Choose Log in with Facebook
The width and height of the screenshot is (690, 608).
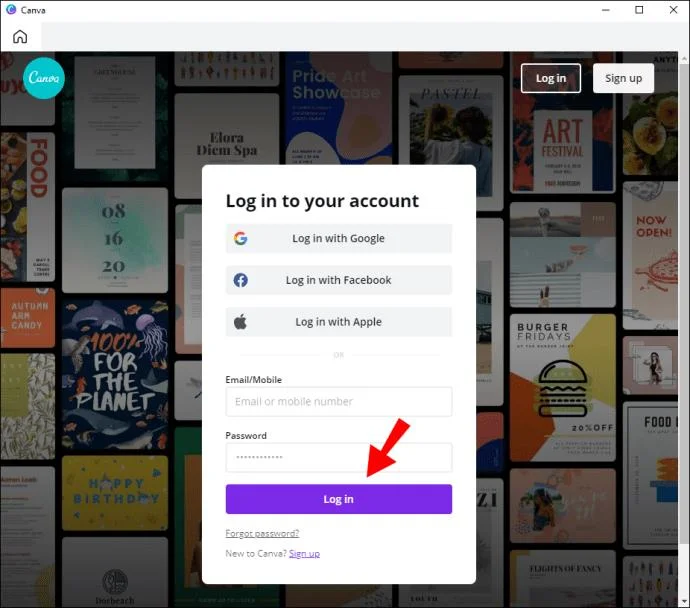click(338, 280)
